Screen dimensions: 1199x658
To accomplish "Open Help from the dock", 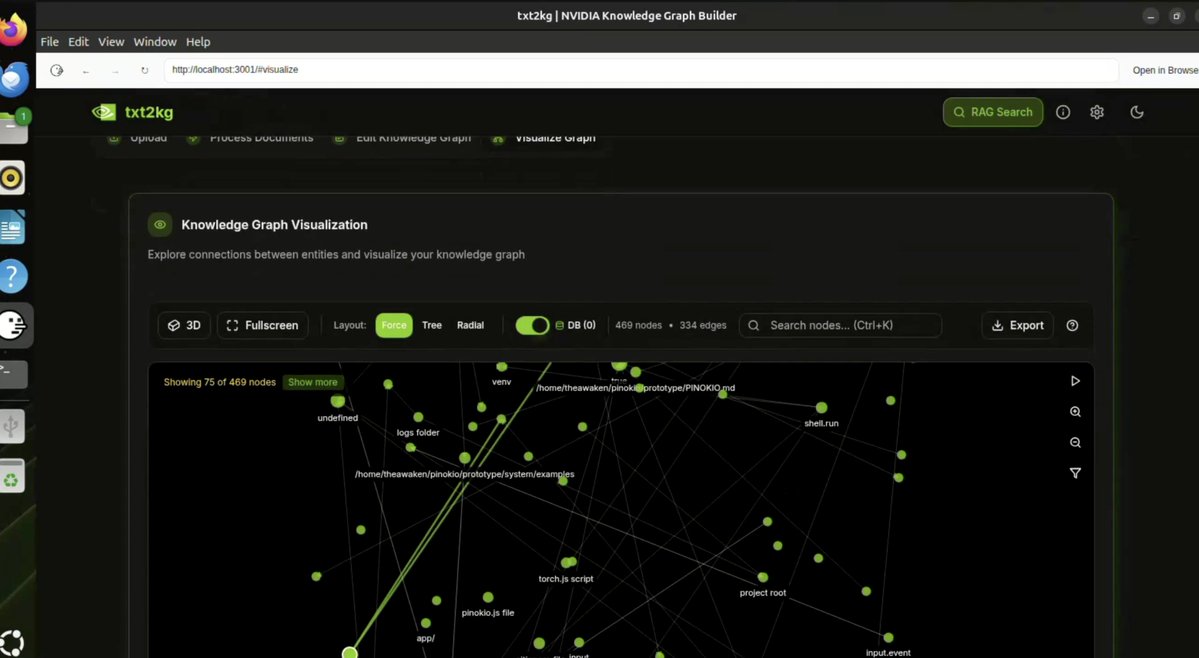I will [13, 277].
